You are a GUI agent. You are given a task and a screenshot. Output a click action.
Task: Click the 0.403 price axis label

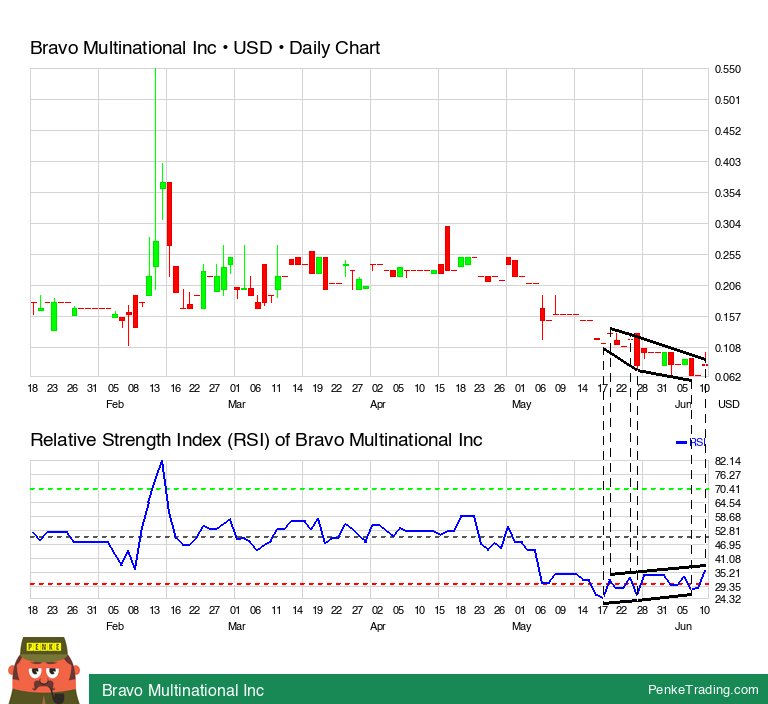pyautogui.click(x=728, y=162)
